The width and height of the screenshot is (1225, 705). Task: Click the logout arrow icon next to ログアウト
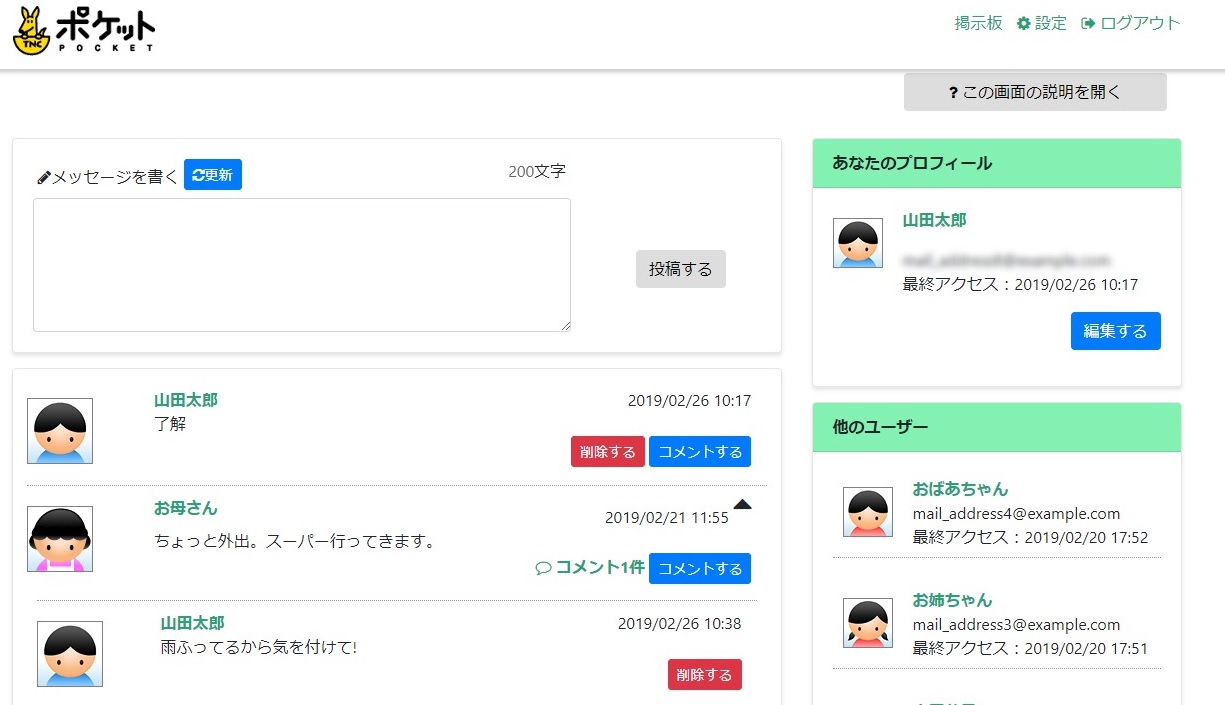(1086, 22)
